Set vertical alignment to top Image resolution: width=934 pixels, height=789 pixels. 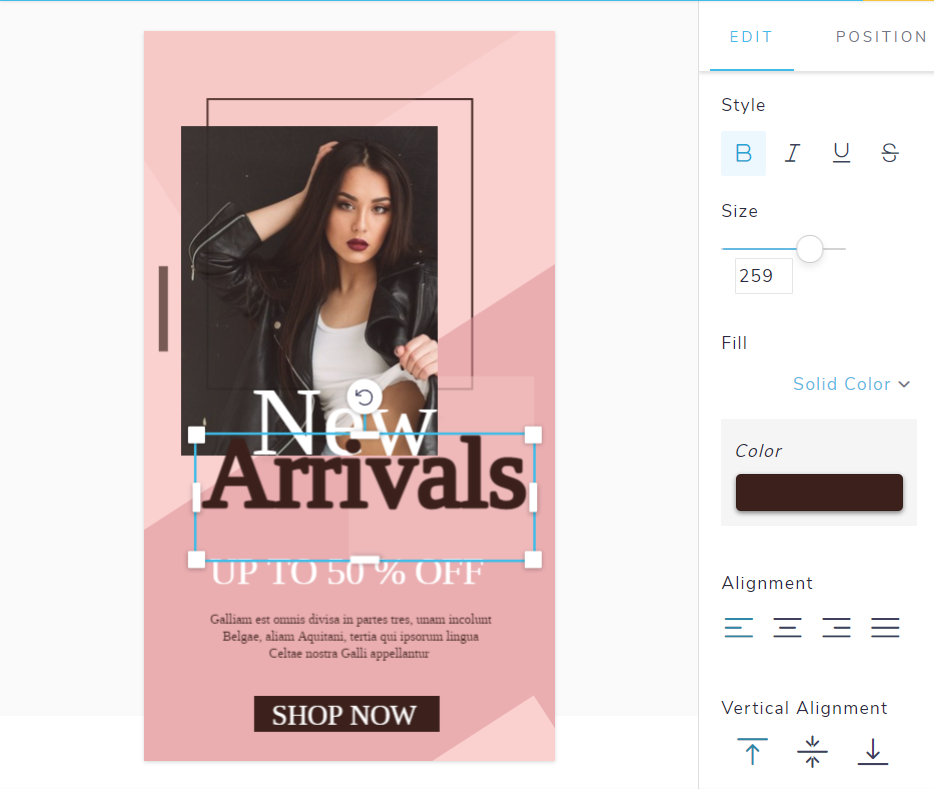(x=752, y=751)
